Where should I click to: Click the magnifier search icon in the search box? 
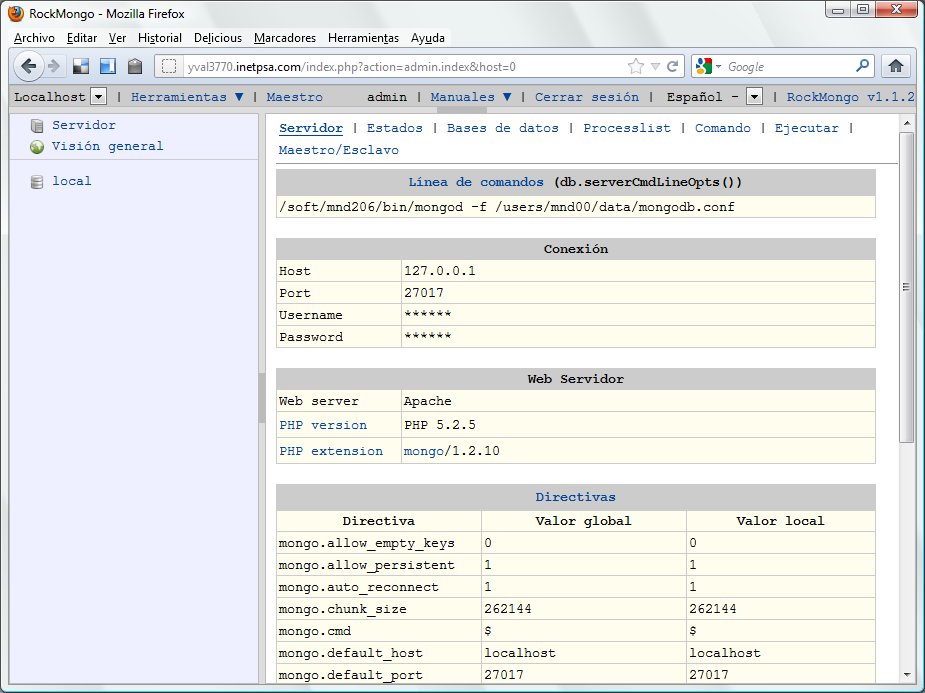[x=862, y=66]
